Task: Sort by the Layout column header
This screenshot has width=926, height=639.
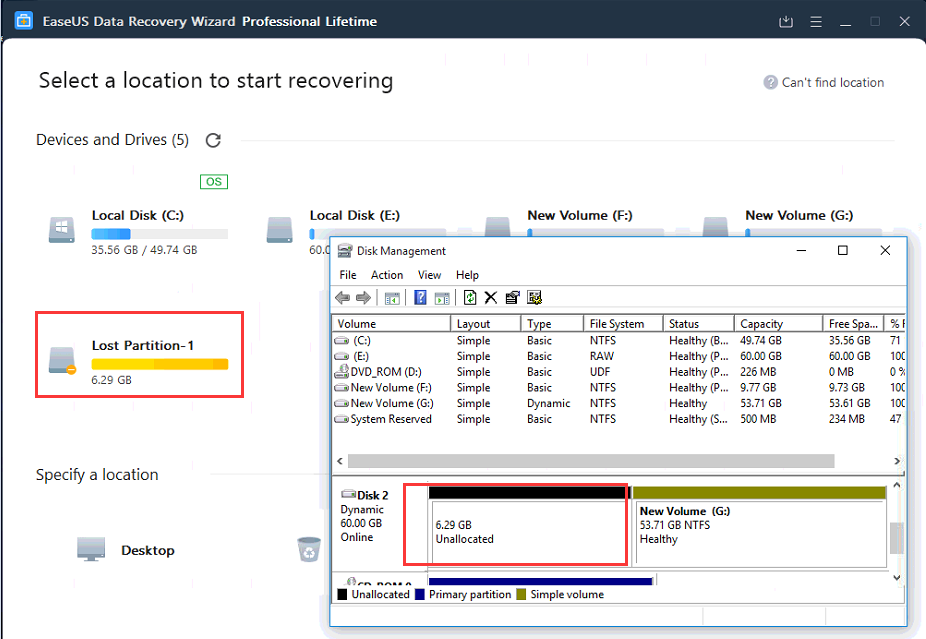Action: [485, 324]
